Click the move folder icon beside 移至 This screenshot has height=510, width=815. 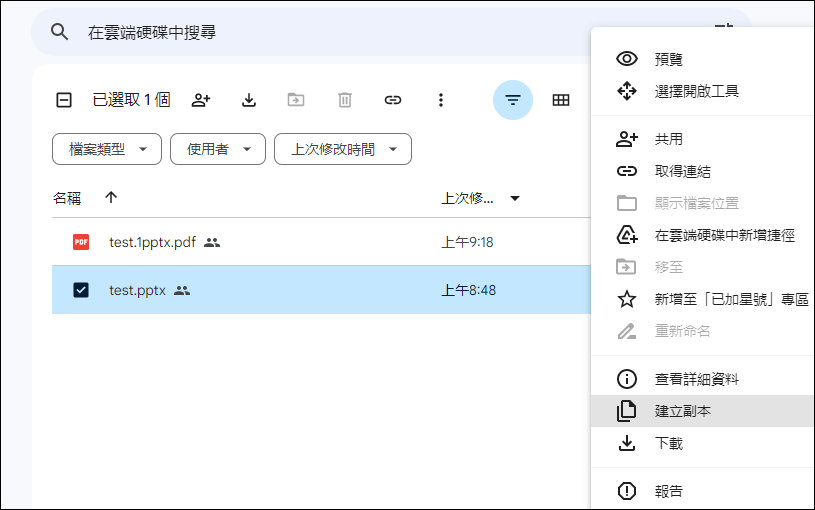coord(626,267)
